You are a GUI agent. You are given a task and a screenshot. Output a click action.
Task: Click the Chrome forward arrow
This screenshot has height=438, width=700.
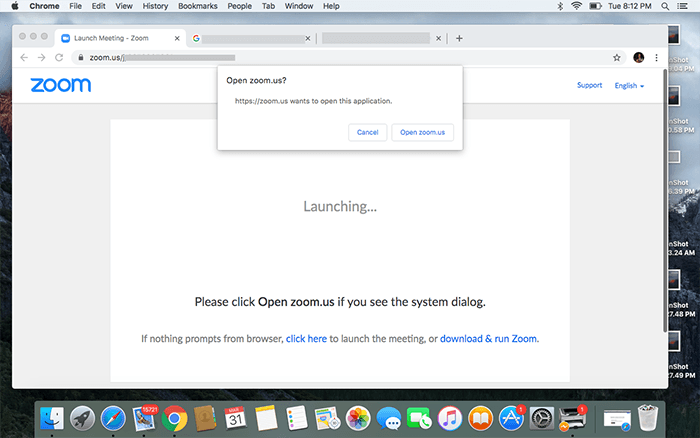[42, 58]
